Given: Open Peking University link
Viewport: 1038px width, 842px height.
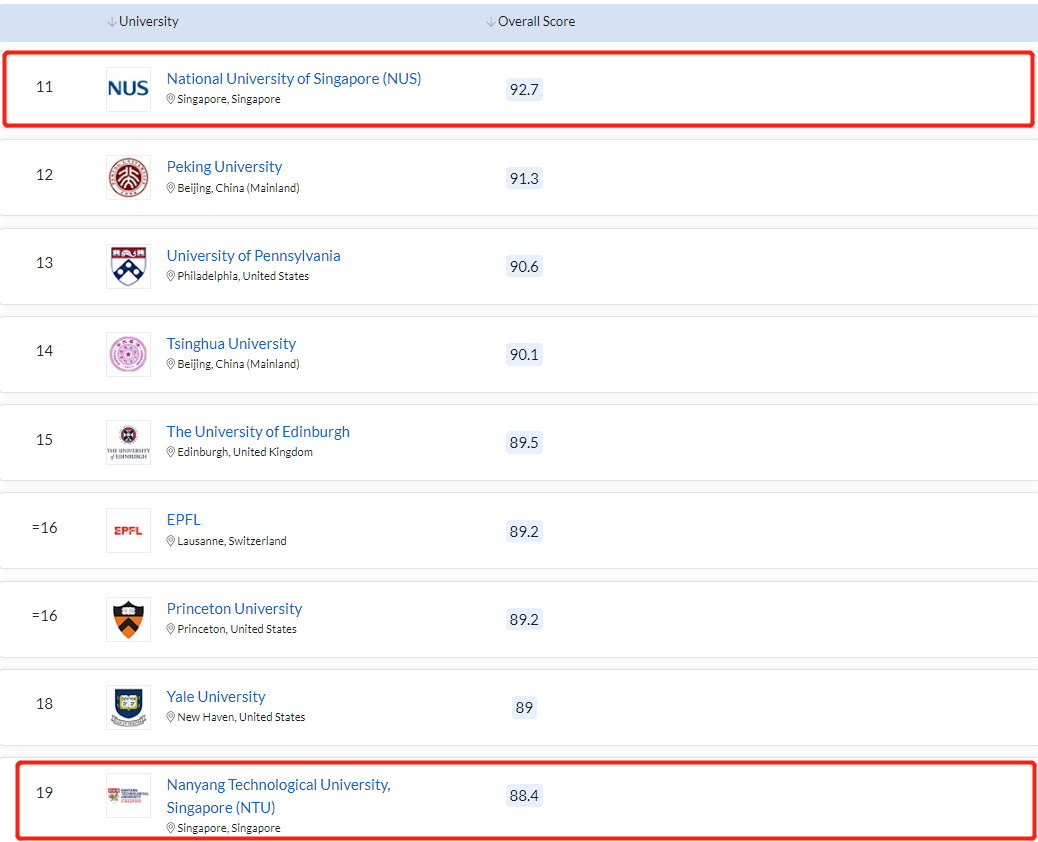Looking at the screenshot, I should 224,167.
